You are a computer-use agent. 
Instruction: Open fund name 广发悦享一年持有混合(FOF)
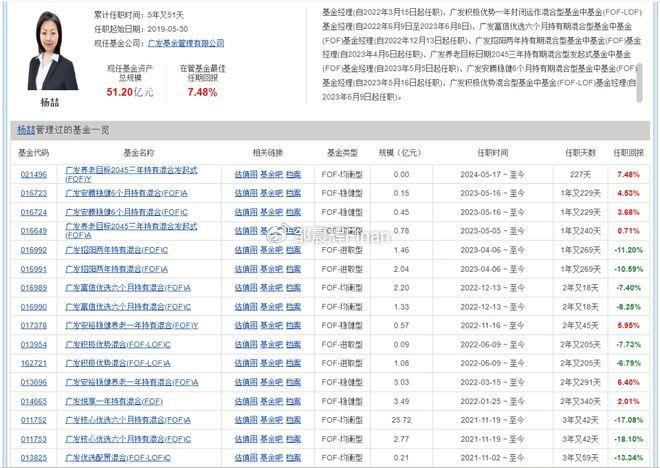pyautogui.click(x=114, y=401)
